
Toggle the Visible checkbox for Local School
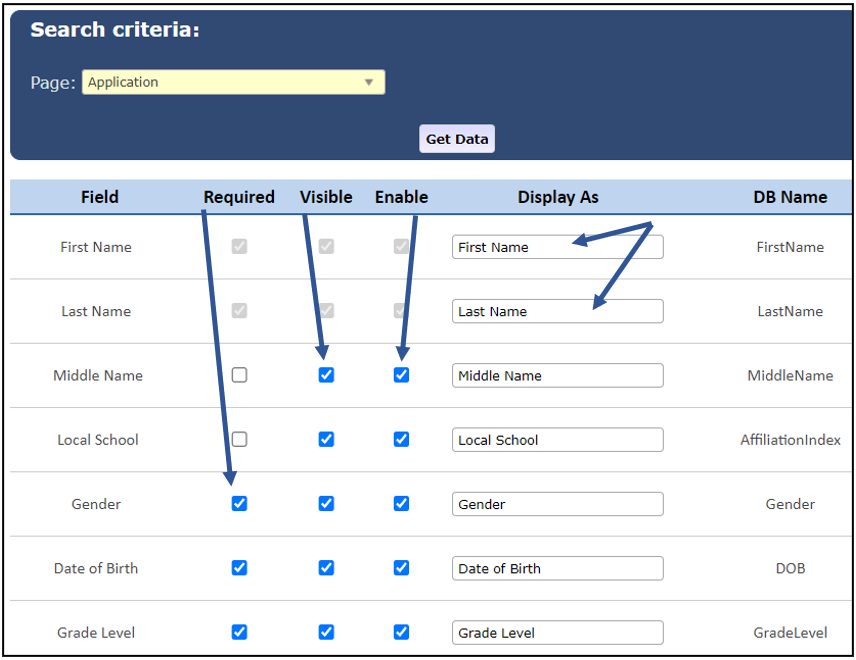326,439
